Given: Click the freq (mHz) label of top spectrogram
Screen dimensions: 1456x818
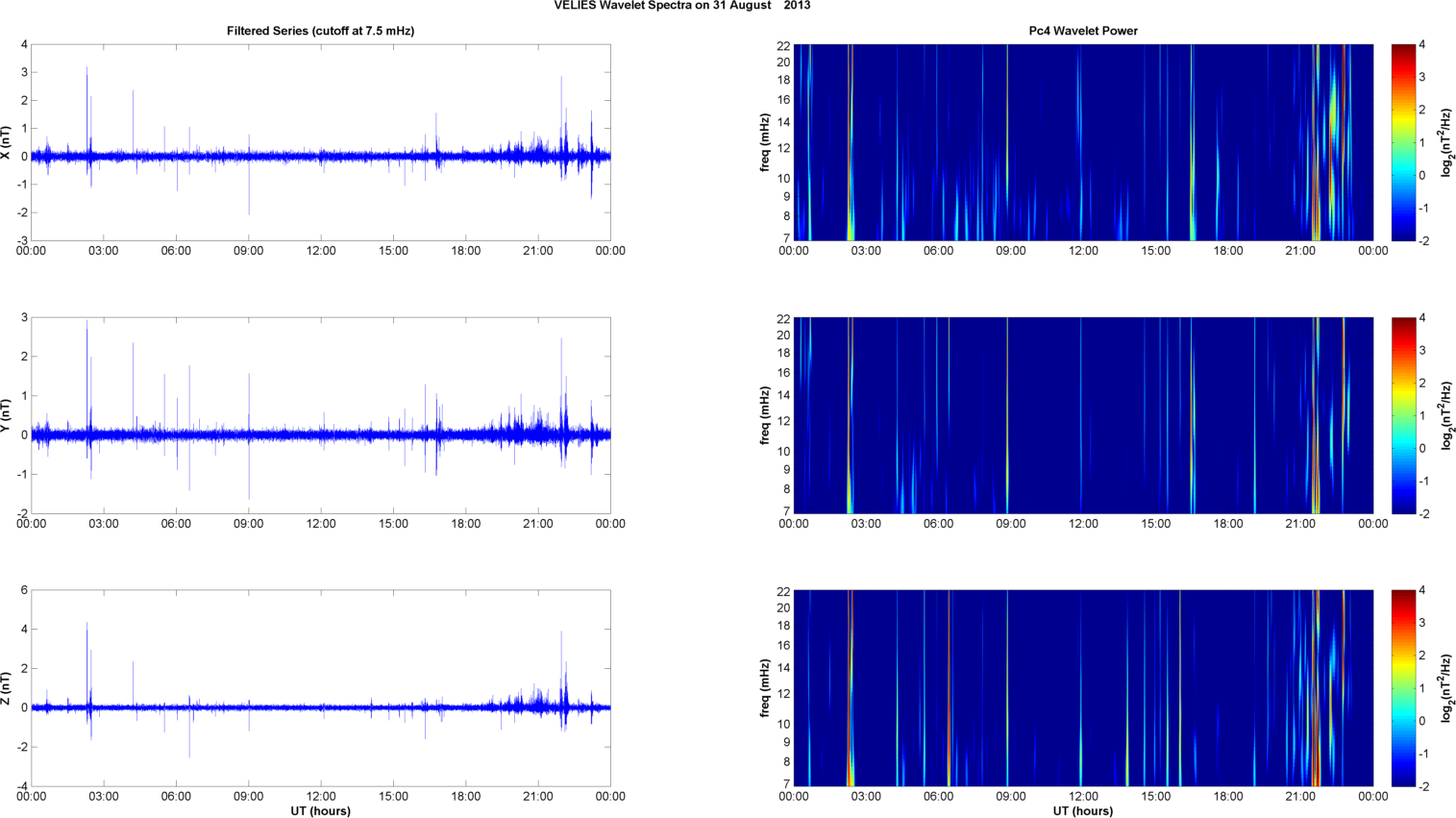Looking at the screenshot, I should tap(765, 142).
